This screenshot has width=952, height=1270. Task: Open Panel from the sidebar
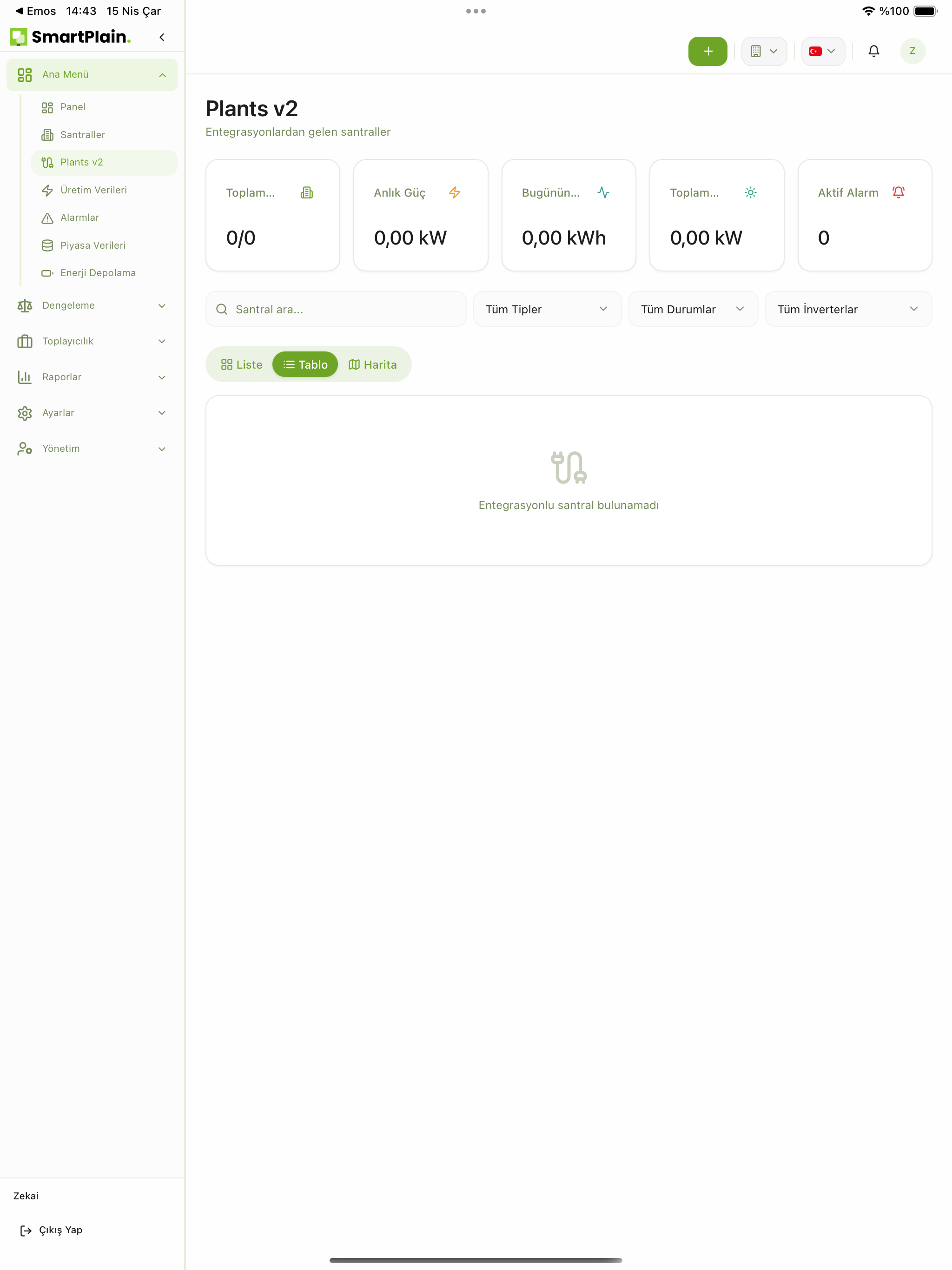[104, 107]
